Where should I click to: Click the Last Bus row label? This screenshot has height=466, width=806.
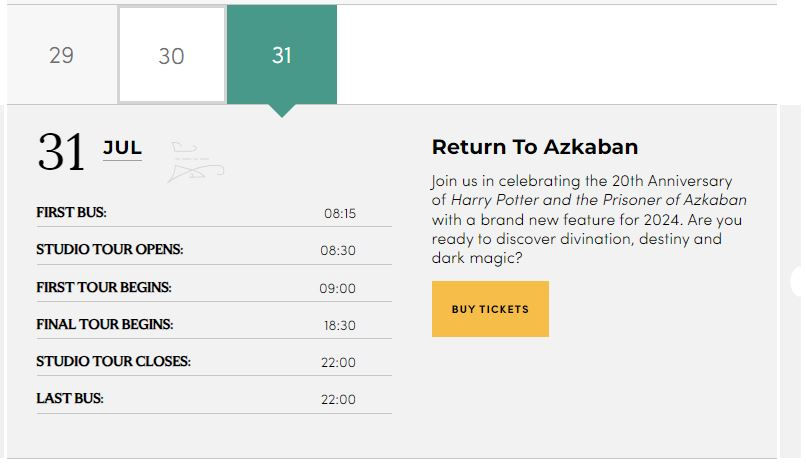(69, 398)
